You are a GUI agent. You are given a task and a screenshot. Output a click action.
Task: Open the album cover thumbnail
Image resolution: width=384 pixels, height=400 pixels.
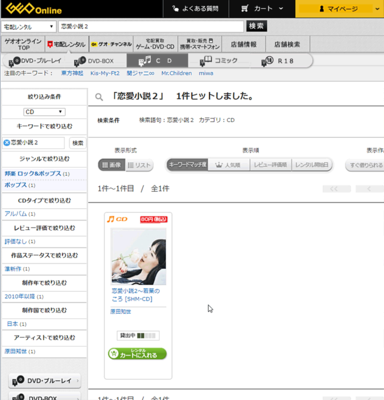[138, 256]
